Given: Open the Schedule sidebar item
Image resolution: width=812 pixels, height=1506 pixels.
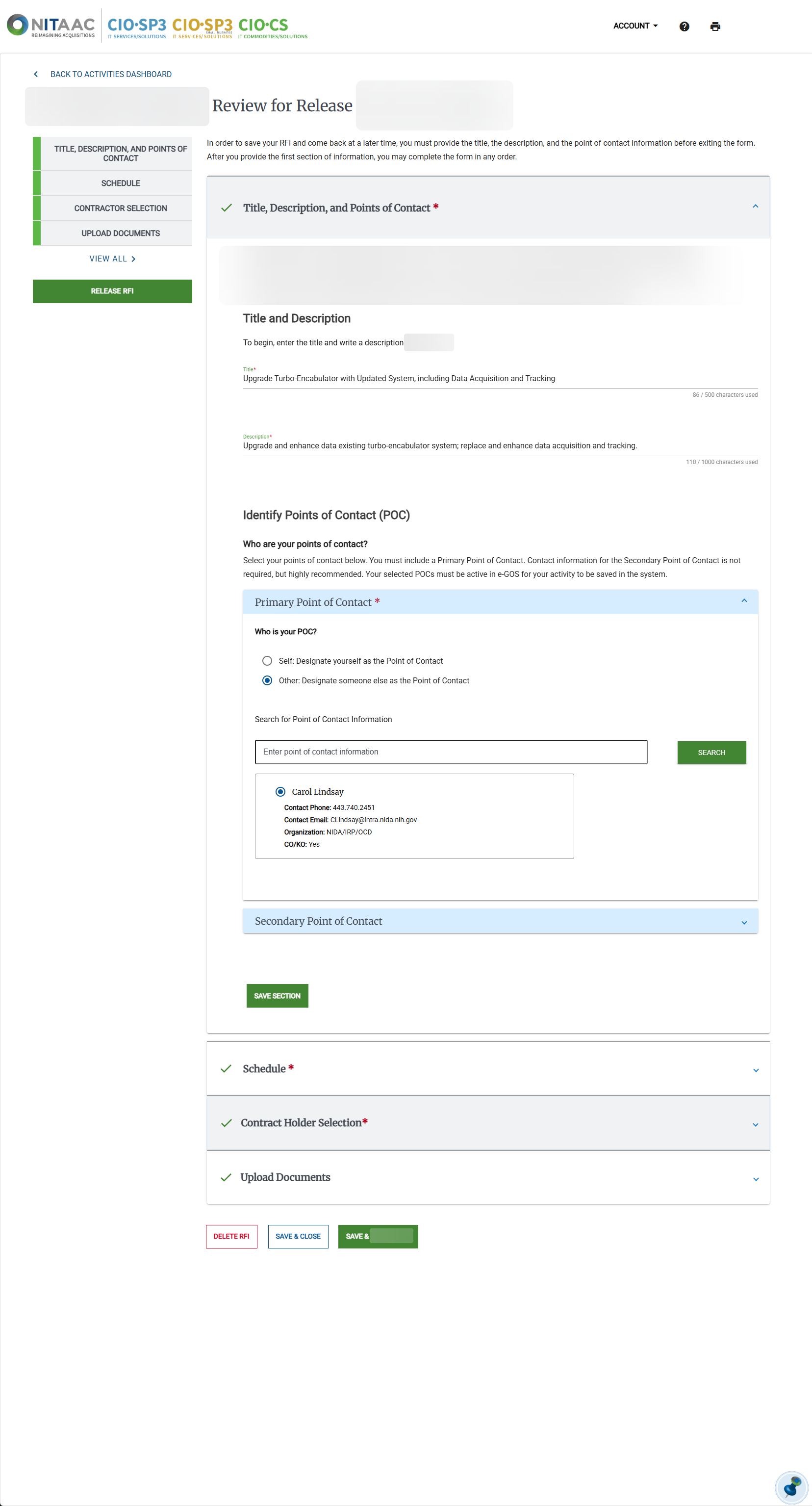Looking at the screenshot, I should pos(120,183).
